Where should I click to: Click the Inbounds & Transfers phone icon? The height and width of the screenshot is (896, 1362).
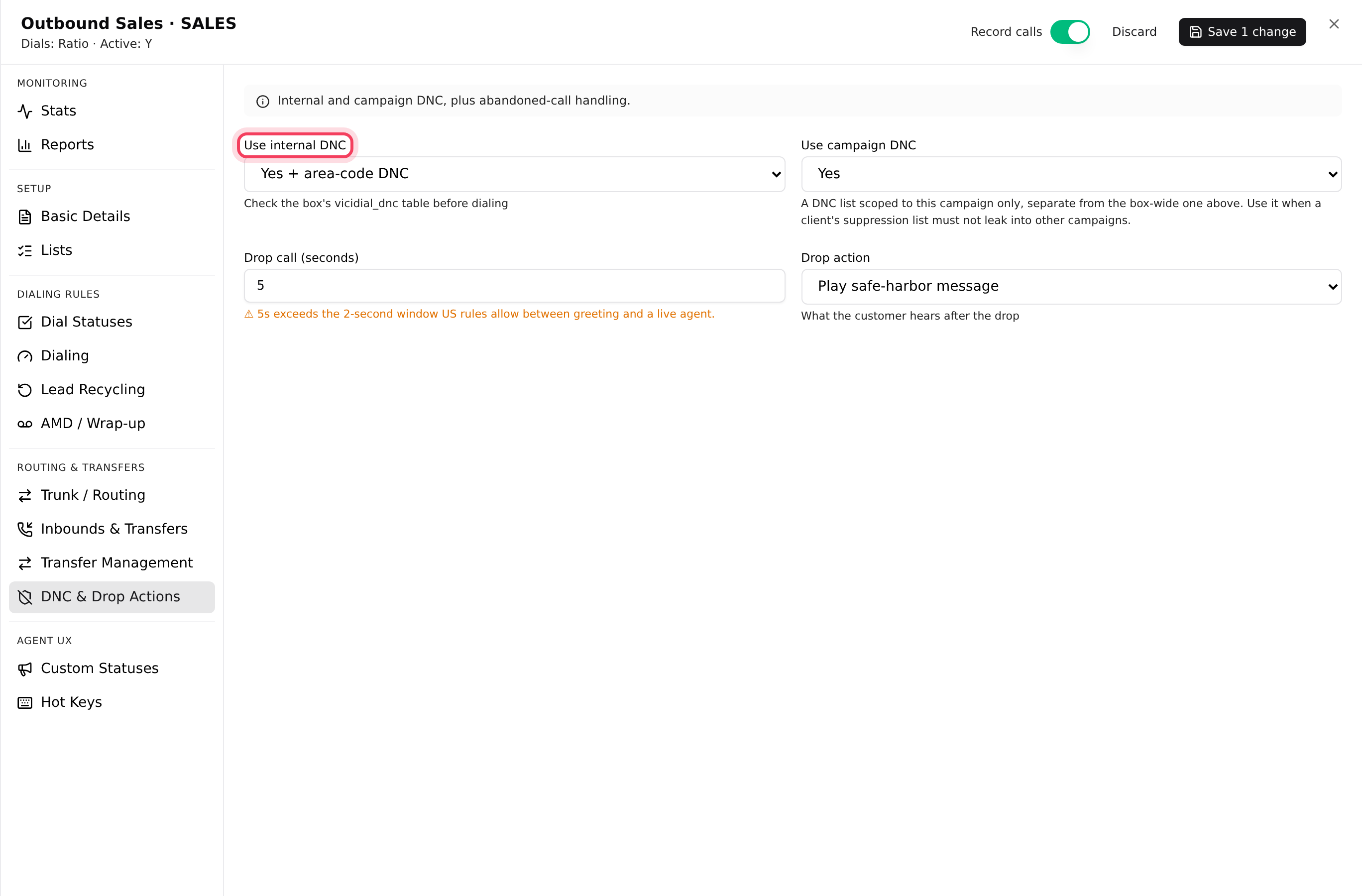coord(24,529)
